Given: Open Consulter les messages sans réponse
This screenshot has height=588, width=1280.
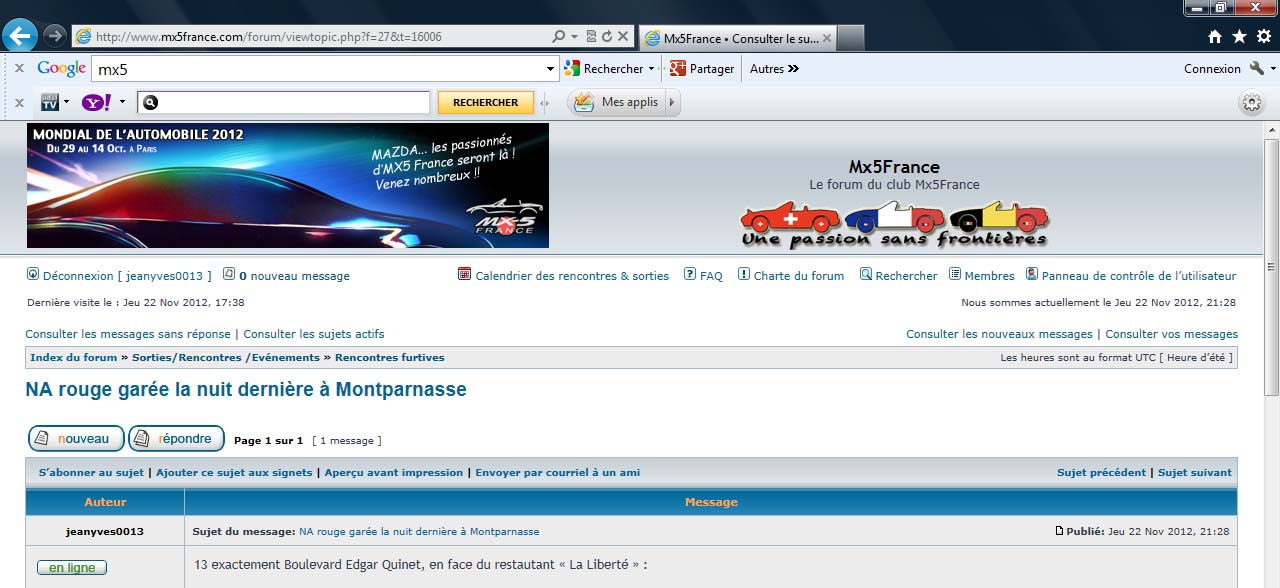Looking at the screenshot, I should tap(128, 334).
